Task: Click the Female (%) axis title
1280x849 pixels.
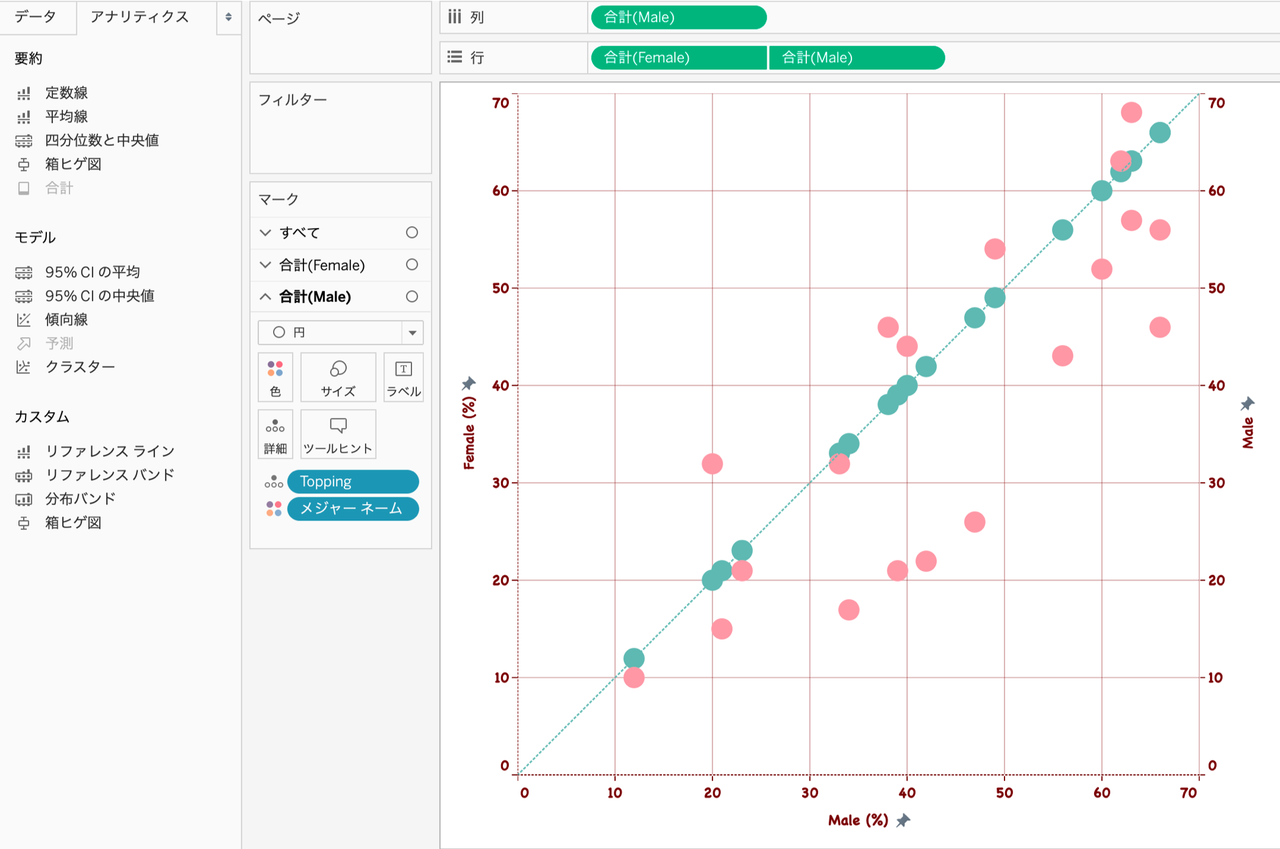Action: click(x=468, y=434)
